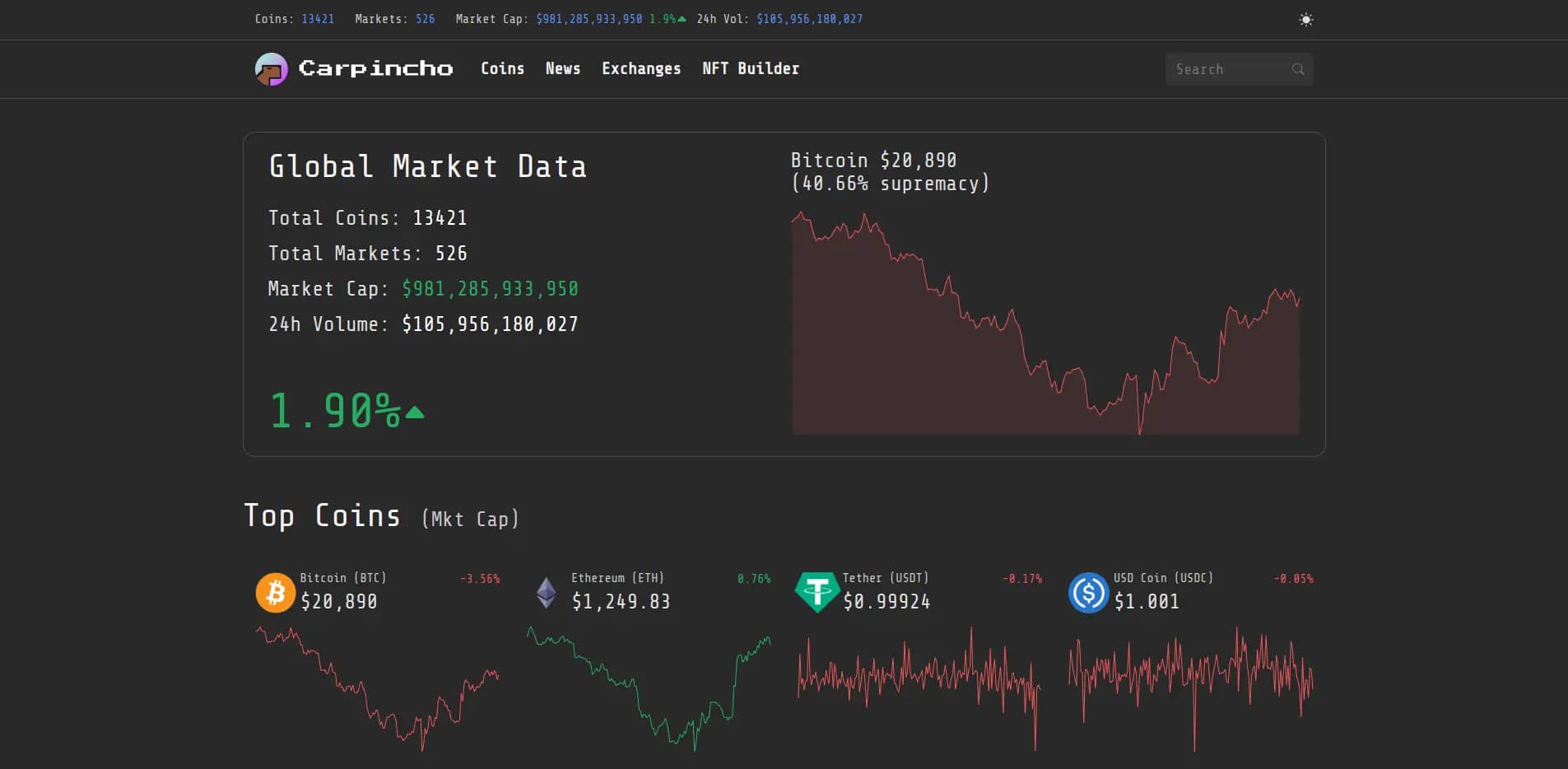The width and height of the screenshot is (1568, 769).
Task: Click the Global Market Data heading
Action: pos(428,166)
